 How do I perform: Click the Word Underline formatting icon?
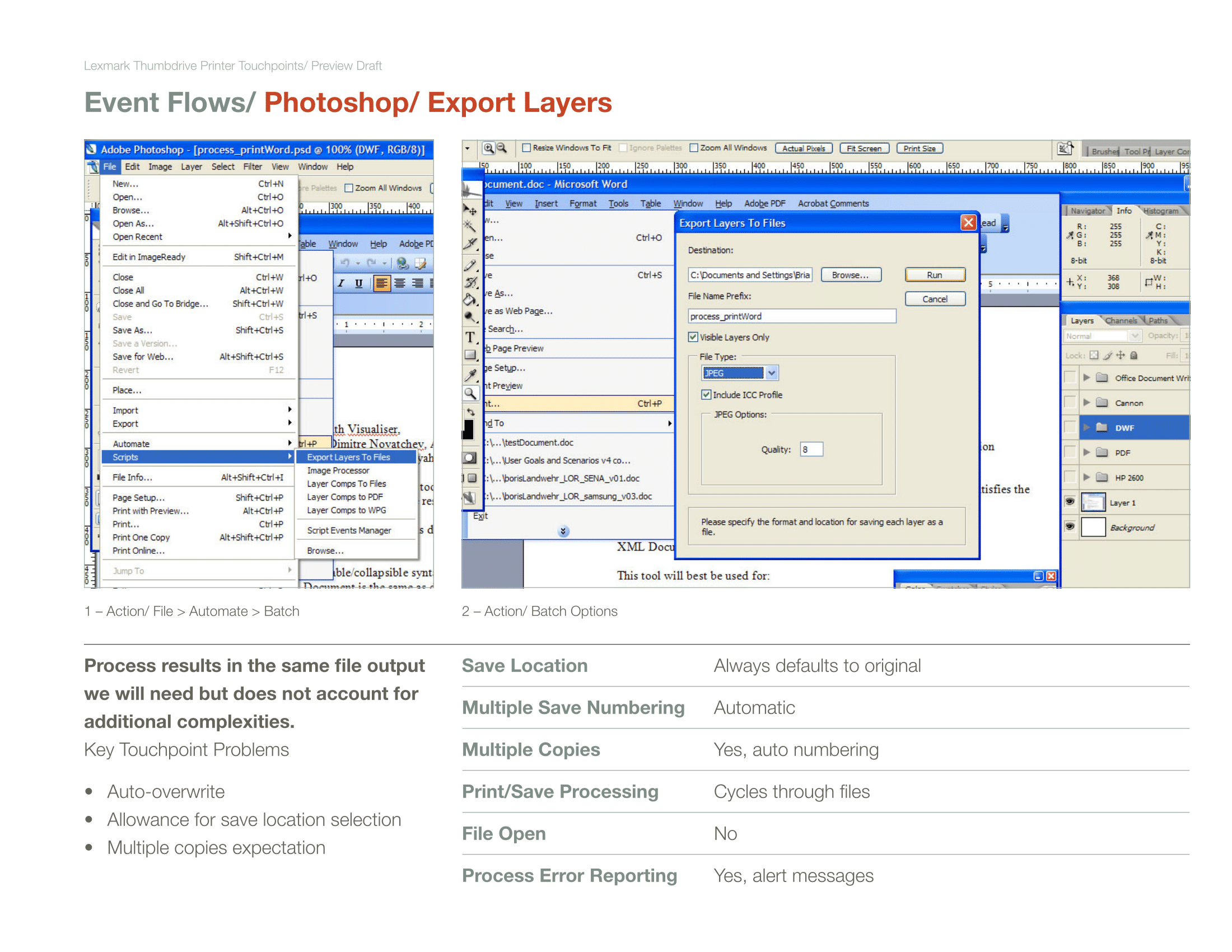pyautogui.click(x=359, y=283)
